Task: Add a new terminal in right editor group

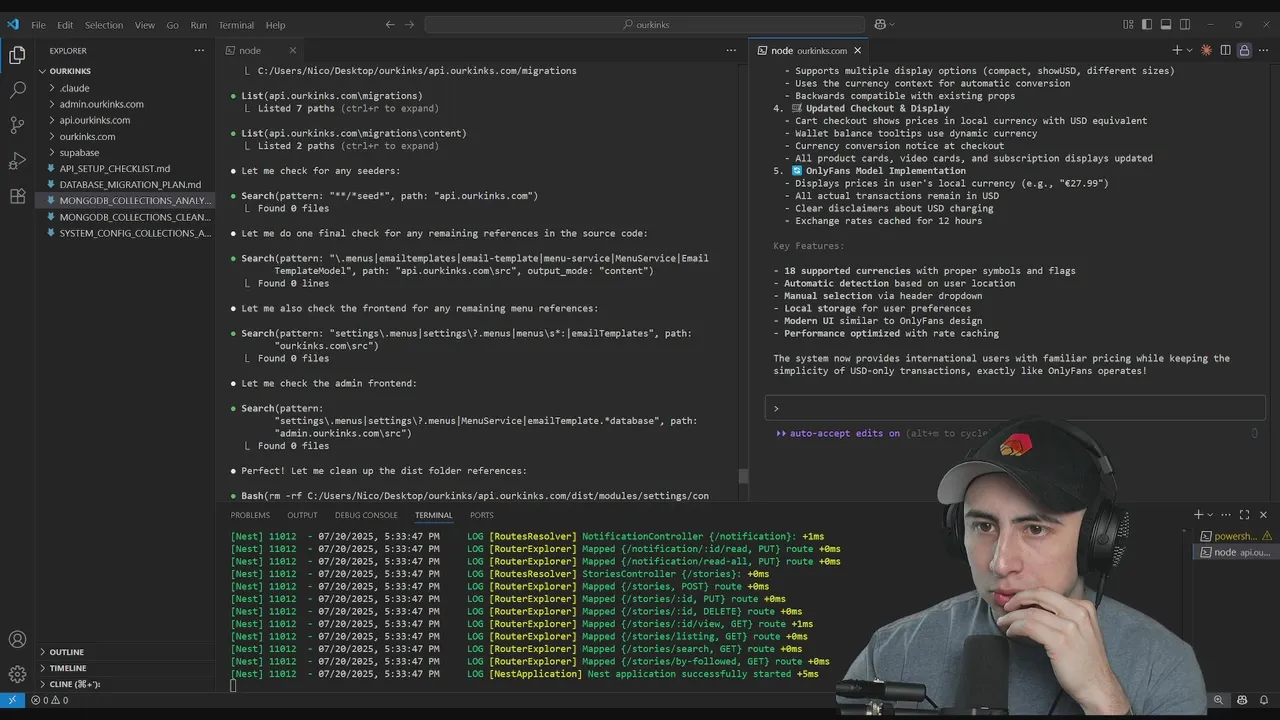Action: pyautogui.click(x=1177, y=50)
